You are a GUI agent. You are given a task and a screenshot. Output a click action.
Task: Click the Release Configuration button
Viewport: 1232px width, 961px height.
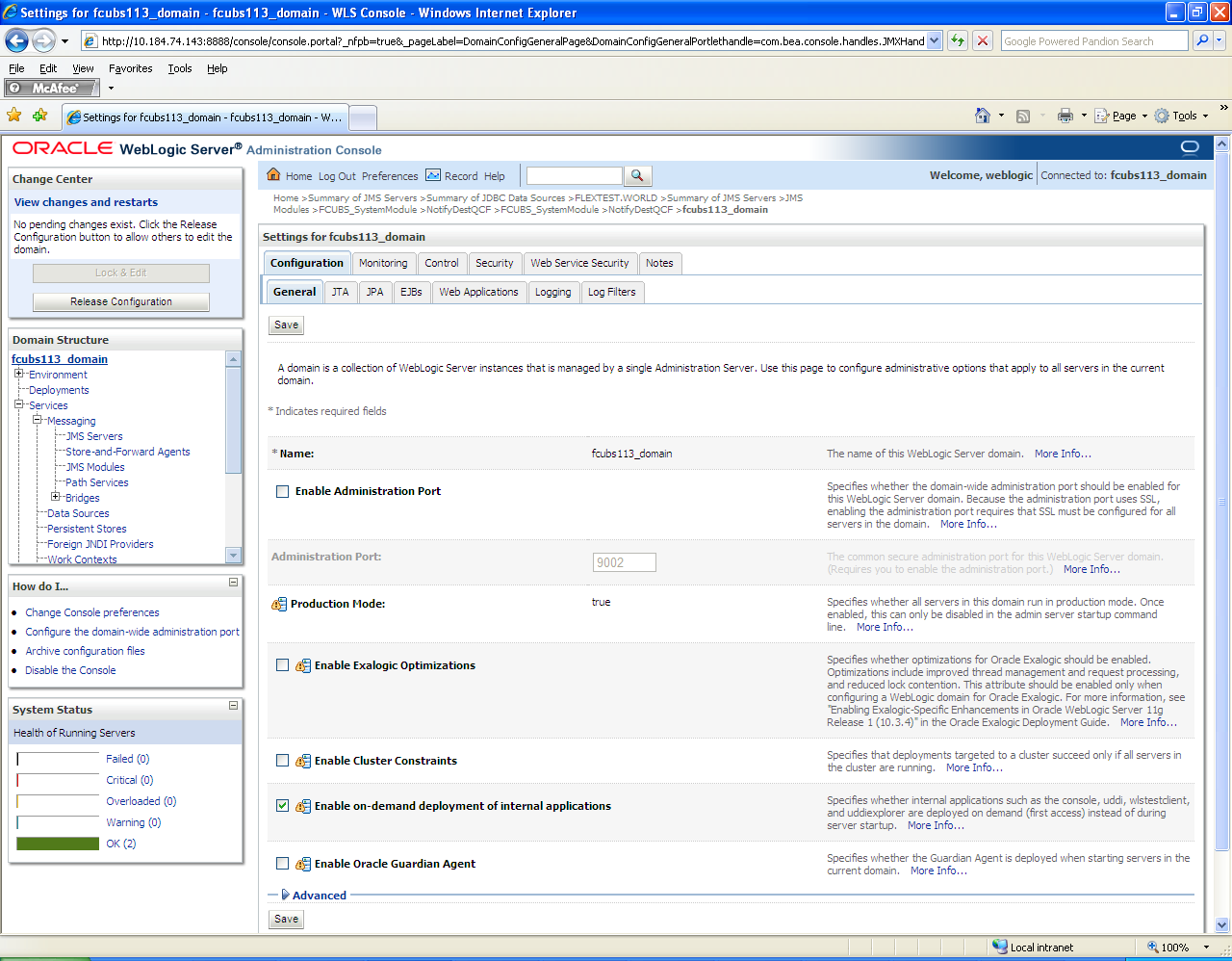[x=121, y=301]
